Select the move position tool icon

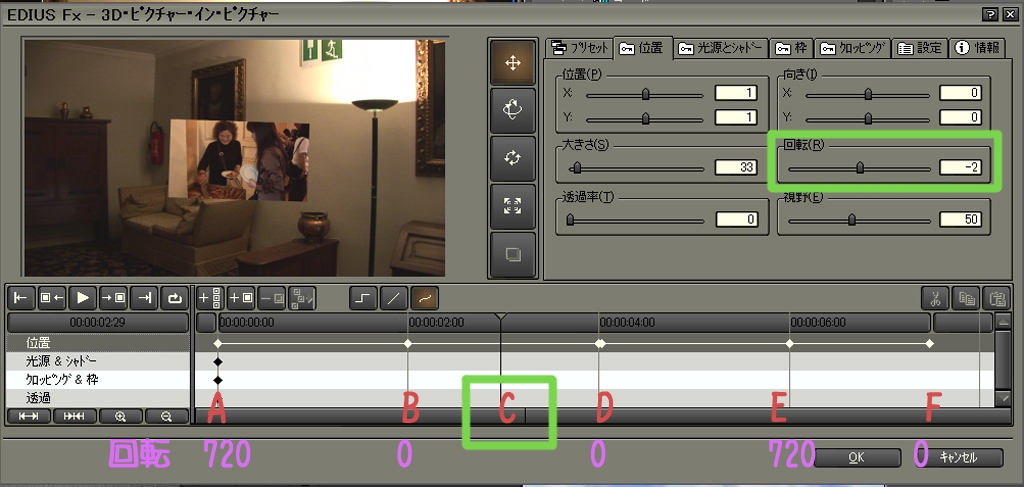click(x=513, y=63)
